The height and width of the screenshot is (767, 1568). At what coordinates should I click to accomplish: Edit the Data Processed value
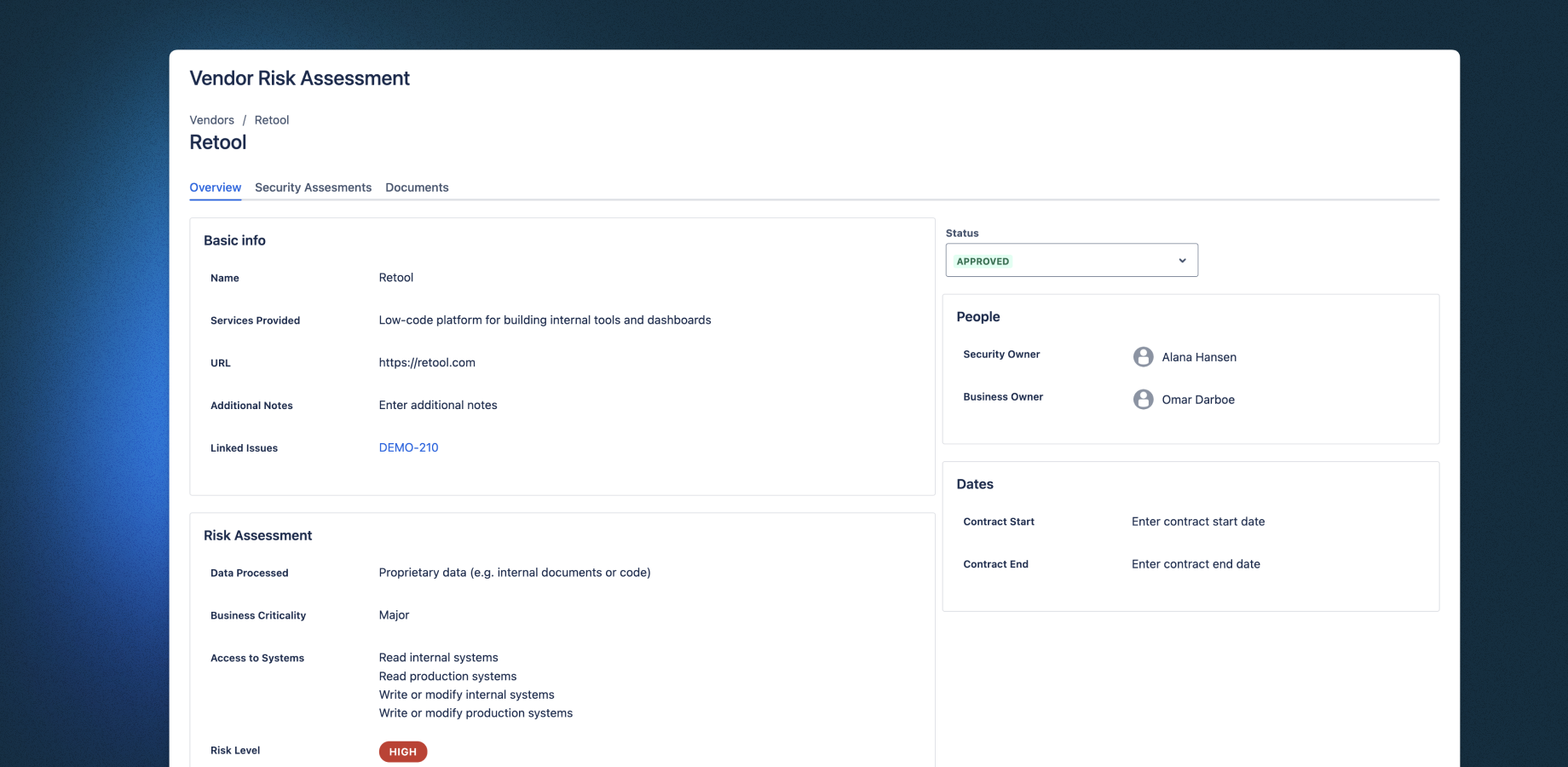tap(514, 573)
